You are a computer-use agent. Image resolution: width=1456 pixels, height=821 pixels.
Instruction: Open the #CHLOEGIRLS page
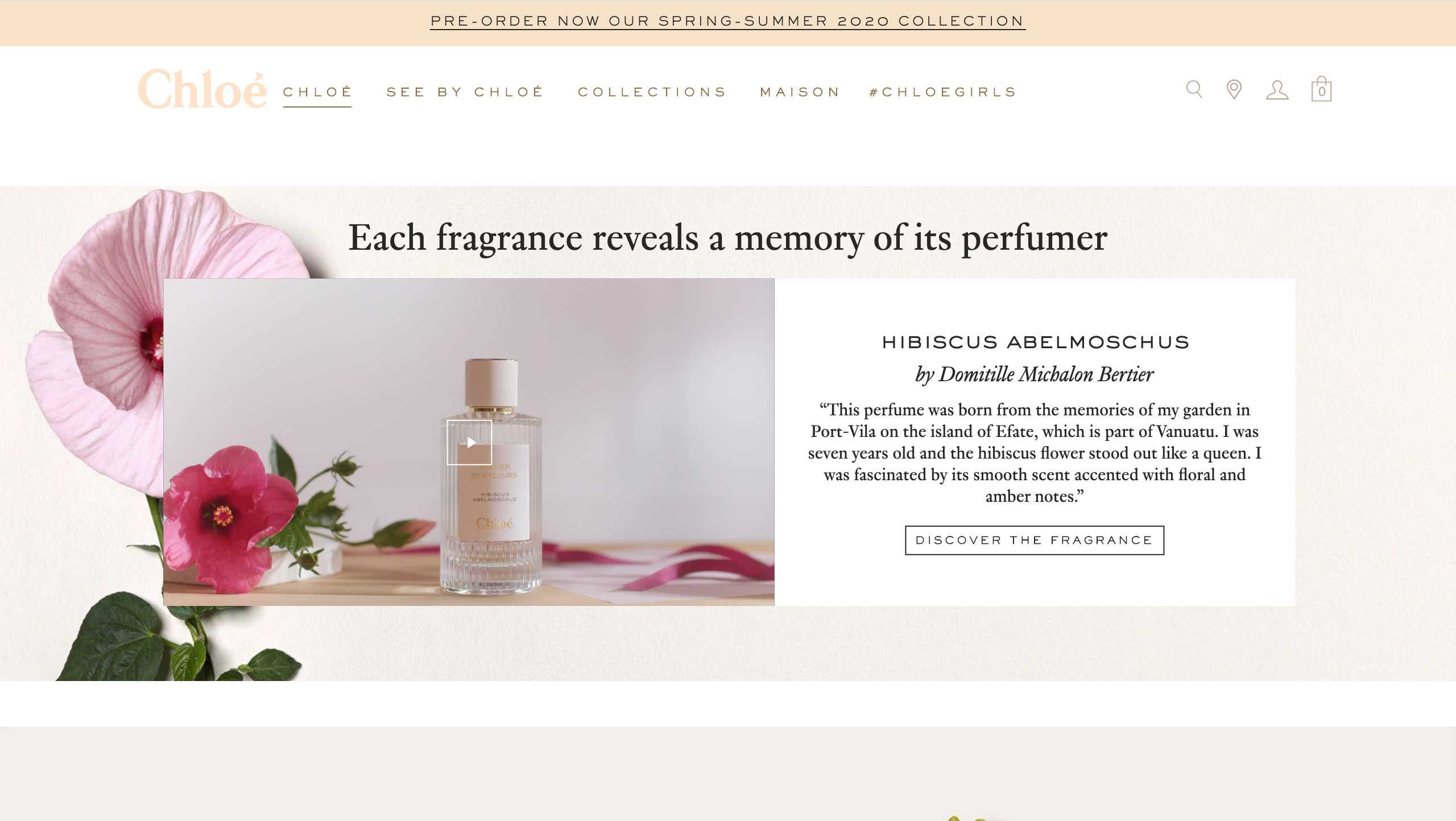pyautogui.click(x=942, y=92)
